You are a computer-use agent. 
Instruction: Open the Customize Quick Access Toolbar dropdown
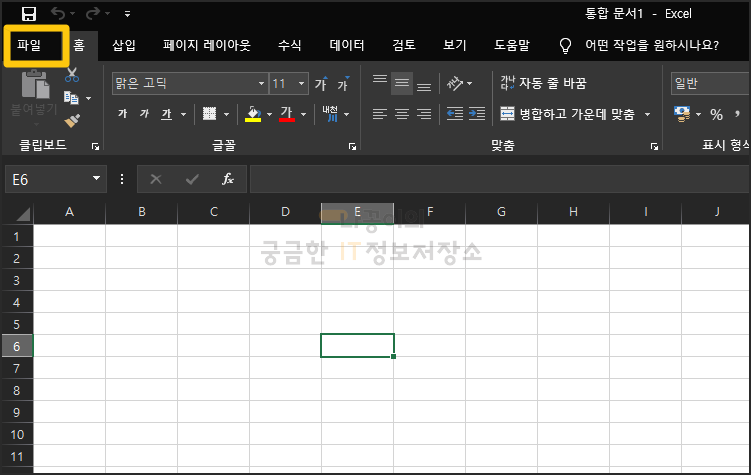[x=127, y=14]
